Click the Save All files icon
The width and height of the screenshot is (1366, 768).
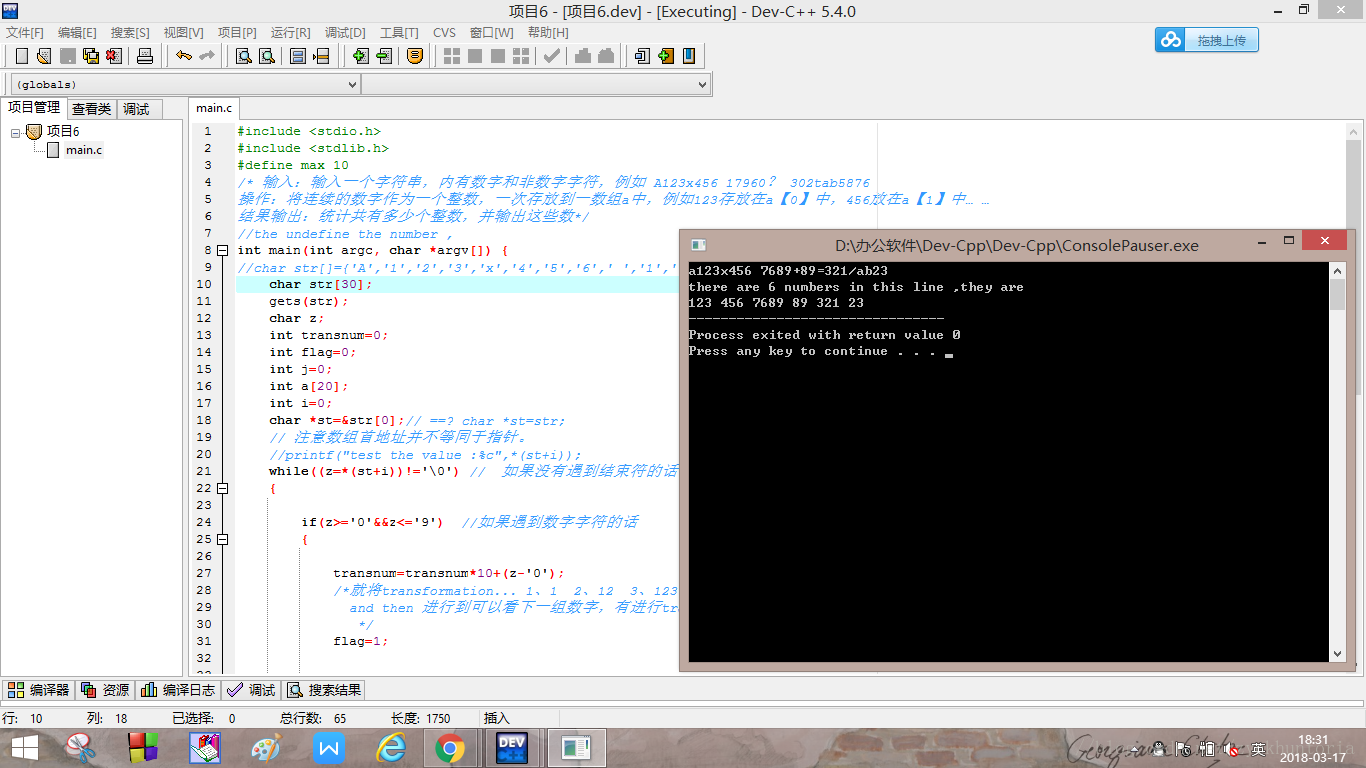tap(91, 56)
